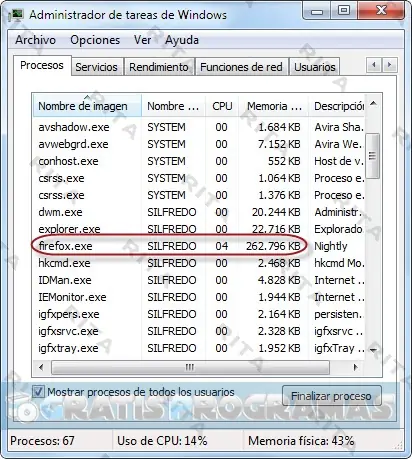Screen dimensions: 412x459
Task: Click the 262.796 KB memory value
Action: coord(273,246)
